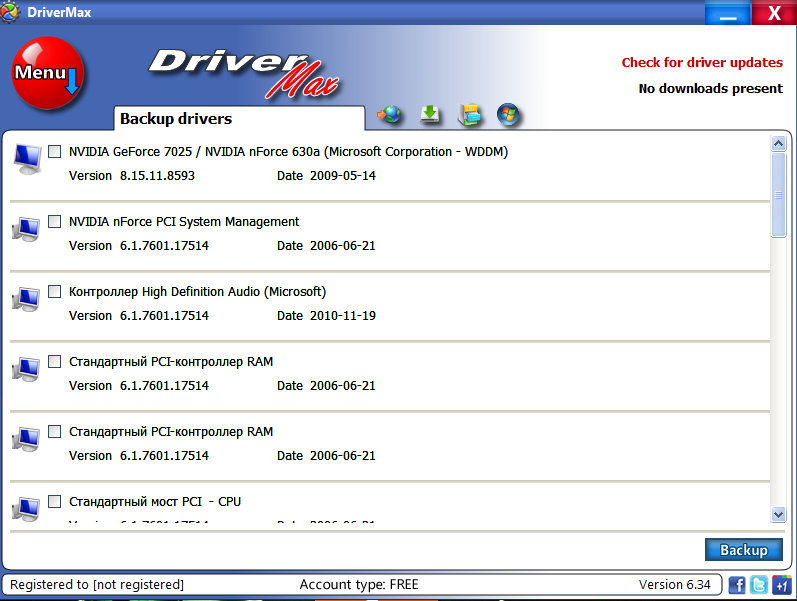Check the NVIDIA GeForce 7025 driver checkbox
797x601 pixels.
point(54,152)
